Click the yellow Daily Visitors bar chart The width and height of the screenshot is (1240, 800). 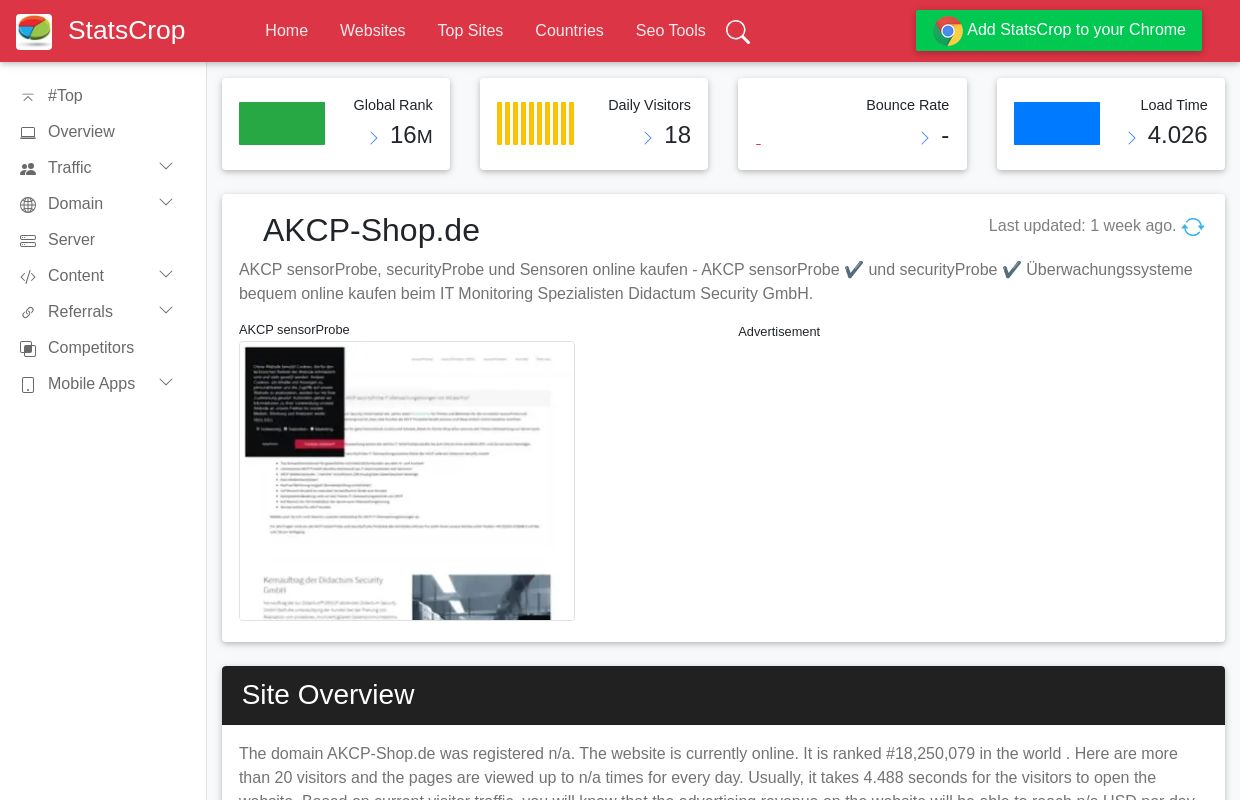[x=535, y=123]
